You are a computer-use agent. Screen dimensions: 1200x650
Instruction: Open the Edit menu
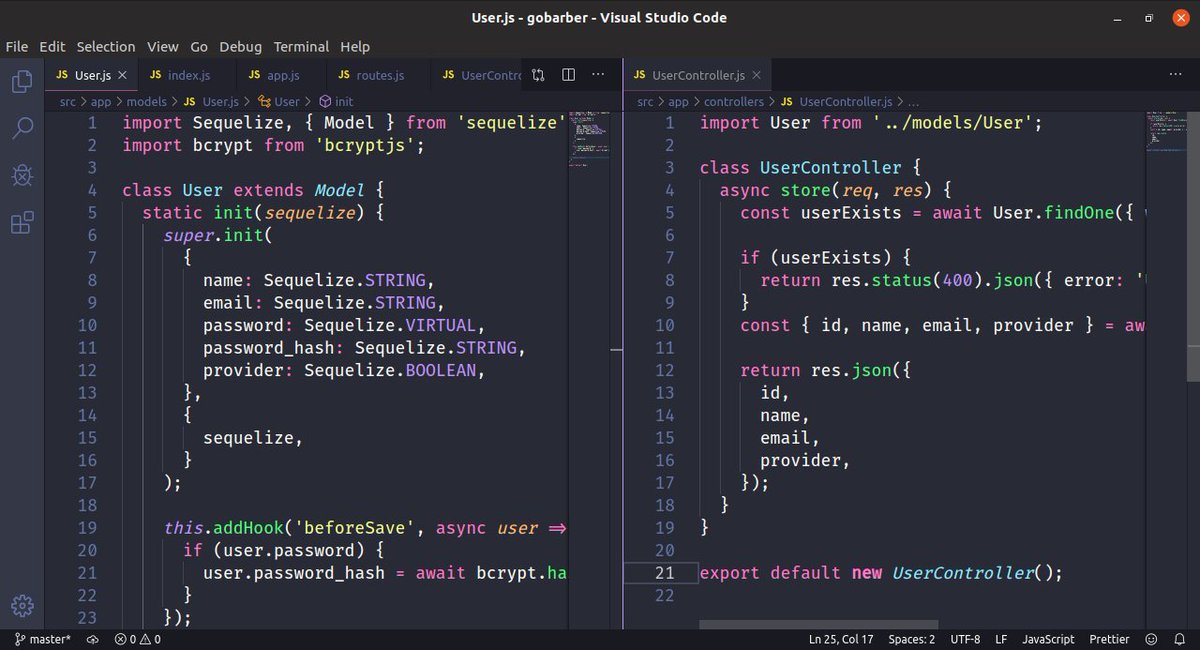(52, 46)
